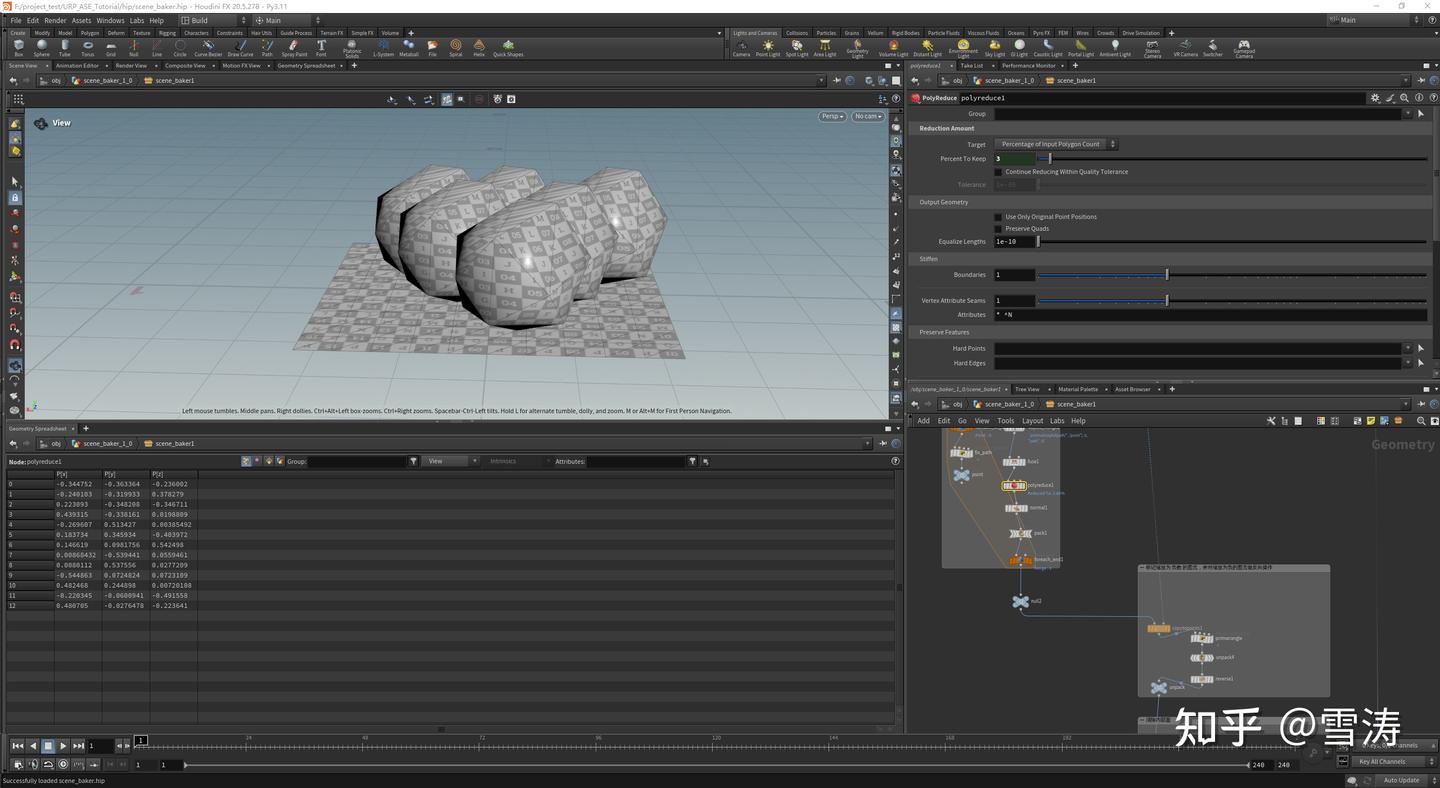Image resolution: width=1440 pixels, height=788 pixels.
Task: Check the Preserve Quads option
Action: click(x=998, y=228)
